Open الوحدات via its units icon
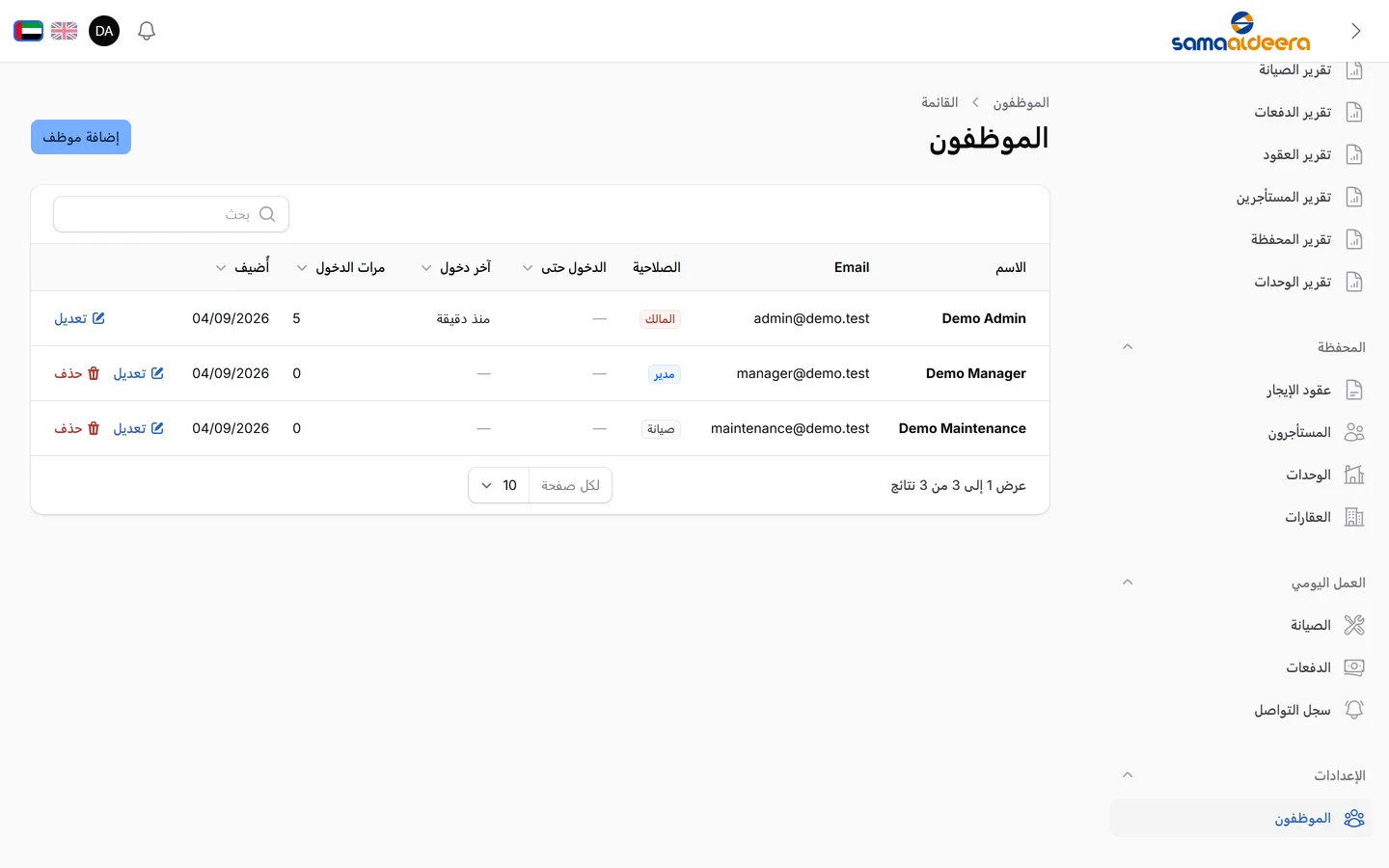This screenshot has width=1389, height=868. tap(1354, 475)
